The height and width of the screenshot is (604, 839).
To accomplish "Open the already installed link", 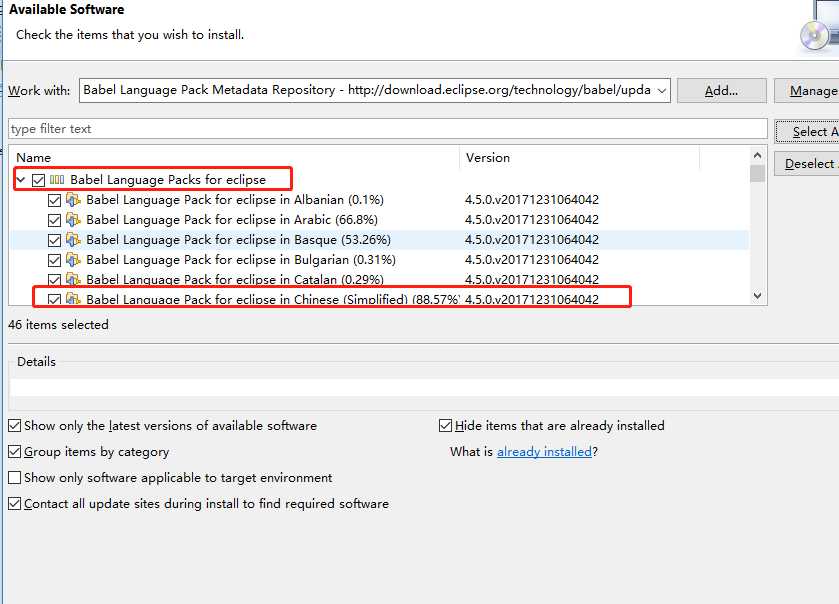I will point(544,452).
